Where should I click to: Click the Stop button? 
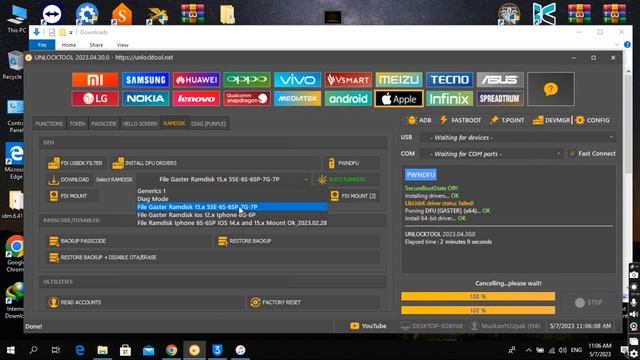(x=588, y=302)
